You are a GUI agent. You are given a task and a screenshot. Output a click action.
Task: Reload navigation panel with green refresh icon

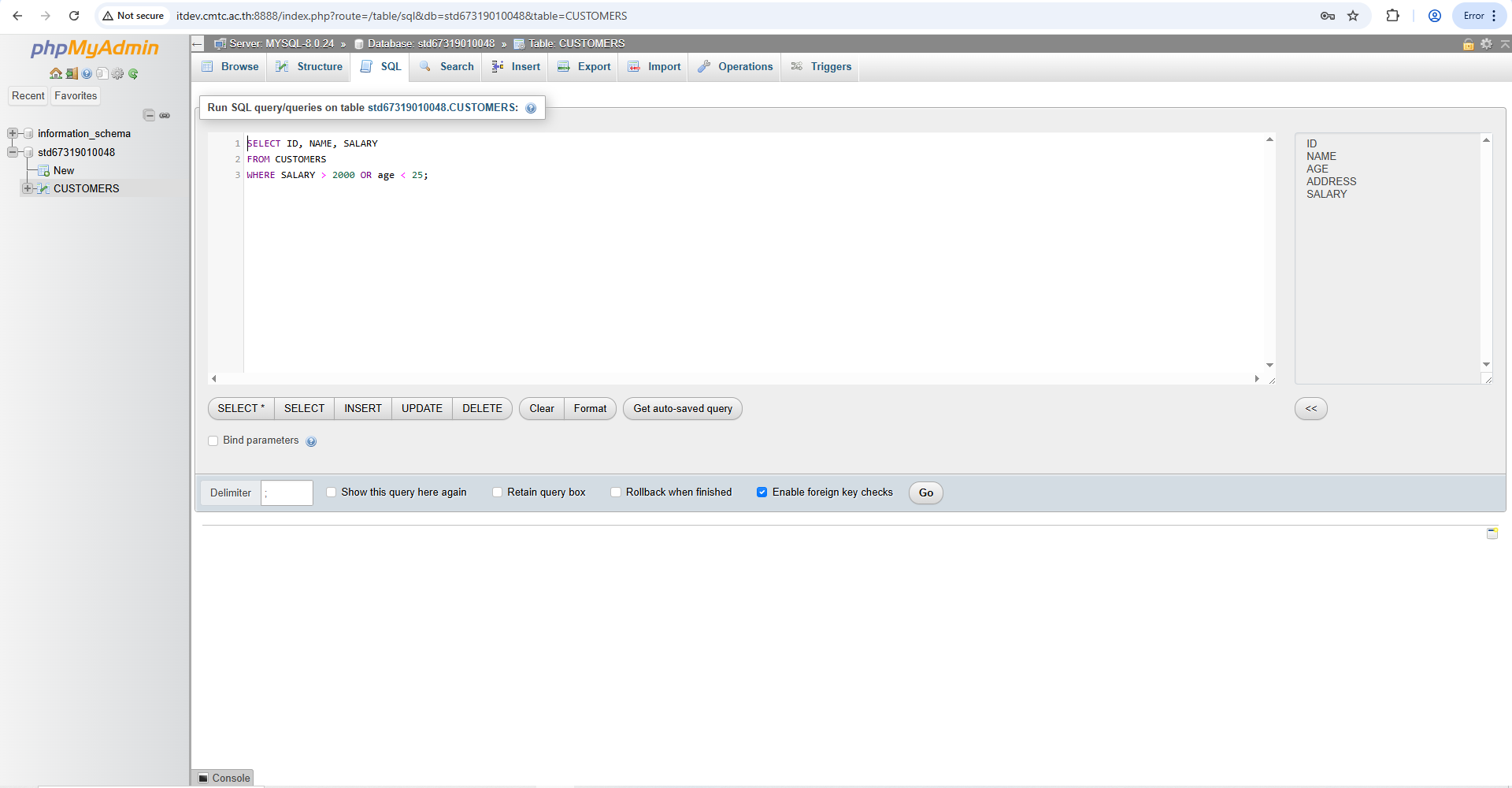tap(133, 73)
